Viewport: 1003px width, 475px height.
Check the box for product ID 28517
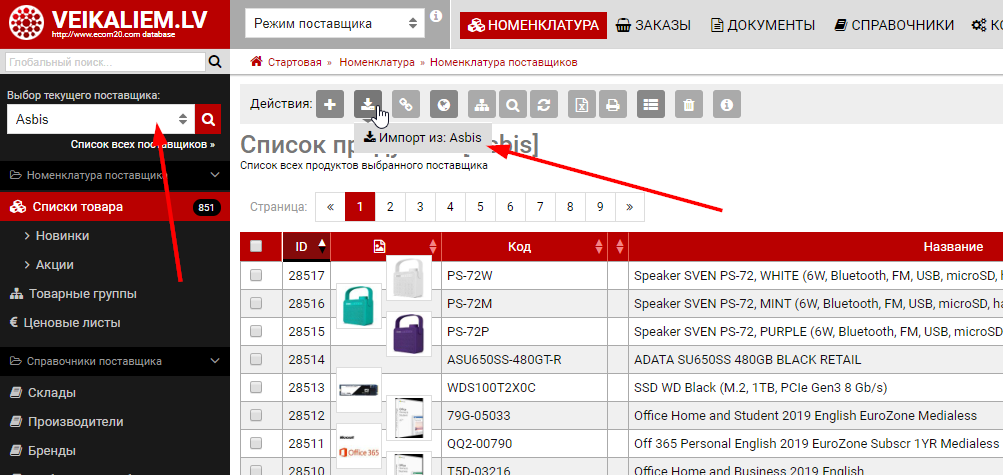pos(256,275)
